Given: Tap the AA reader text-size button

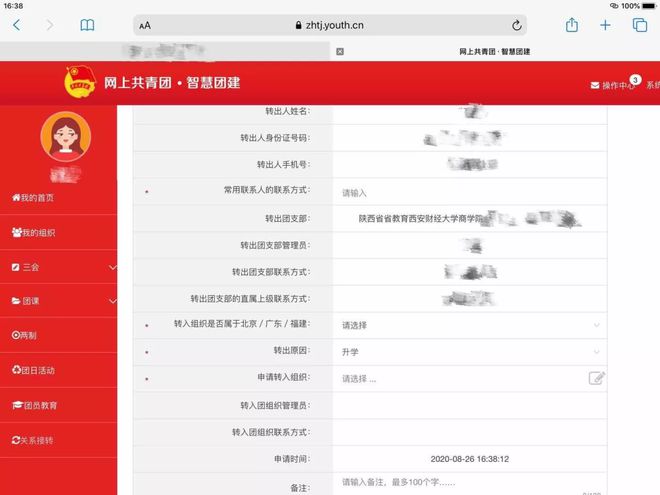Looking at the screenshot, I should tap(145, 26).
